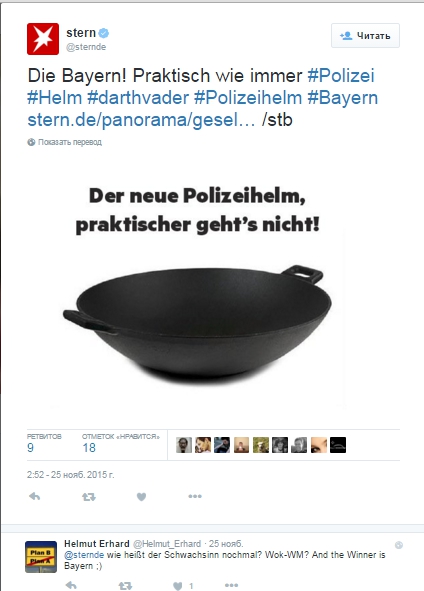Image resolution: width=424 pixels, height=591 pixels.
Task: Retweet the stern tweet
Action: 89,497
